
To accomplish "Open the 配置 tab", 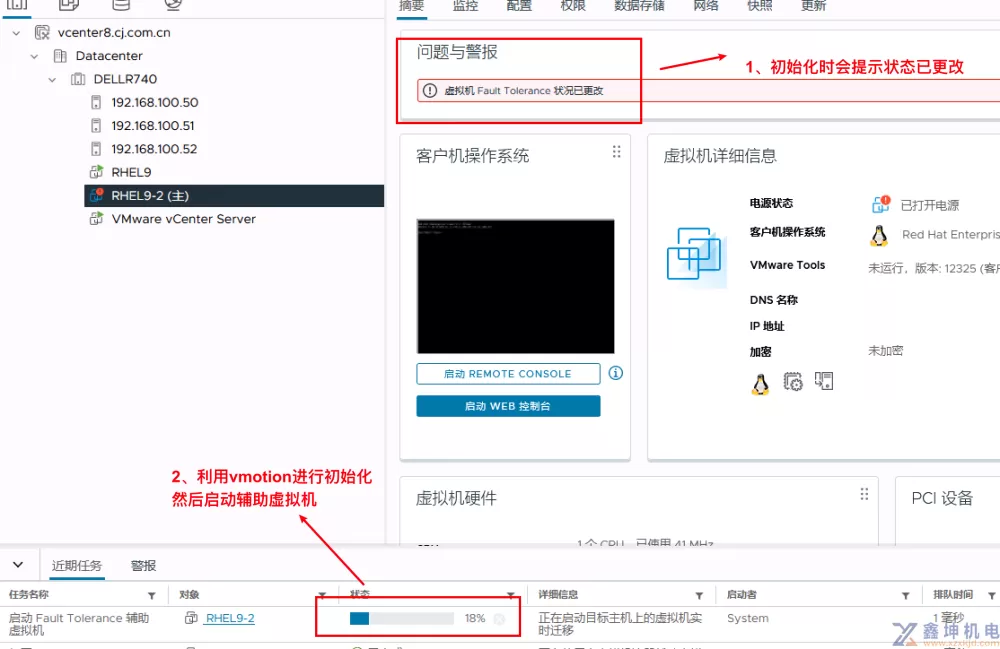I will pos(518,6).
